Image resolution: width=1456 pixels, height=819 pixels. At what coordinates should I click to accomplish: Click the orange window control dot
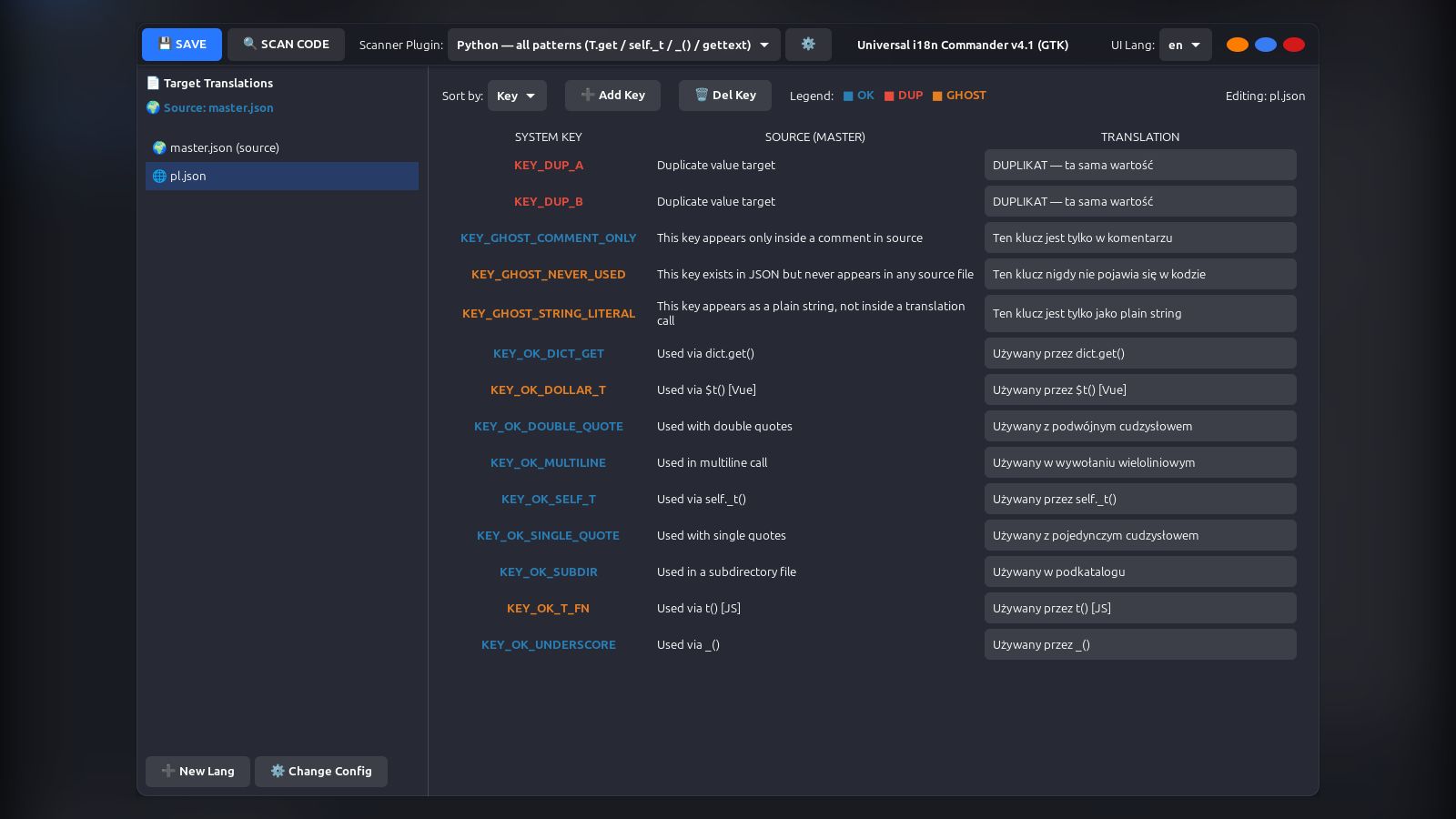point(1237,45)
